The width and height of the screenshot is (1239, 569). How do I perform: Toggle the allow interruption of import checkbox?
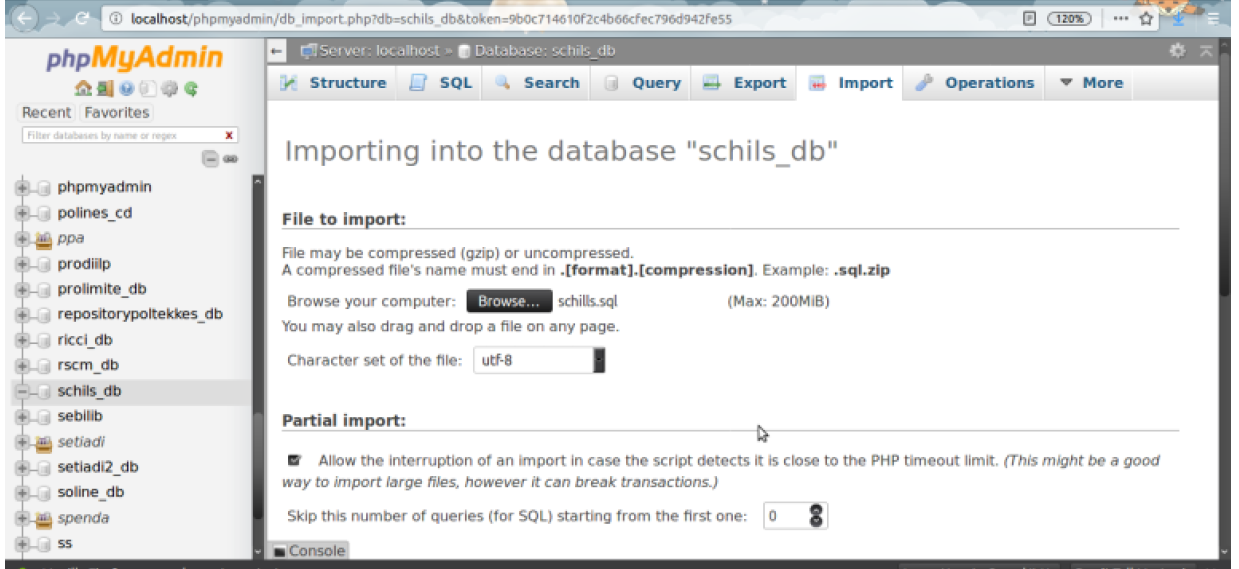click(294, 461)
